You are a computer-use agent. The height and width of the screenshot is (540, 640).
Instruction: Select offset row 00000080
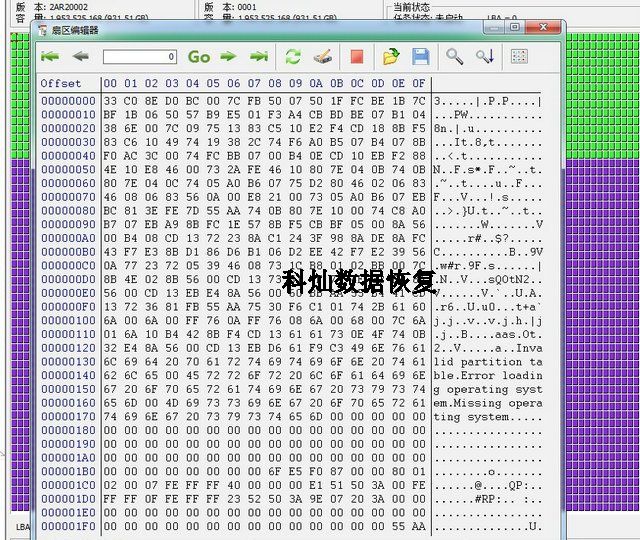(x=68, y=211)
